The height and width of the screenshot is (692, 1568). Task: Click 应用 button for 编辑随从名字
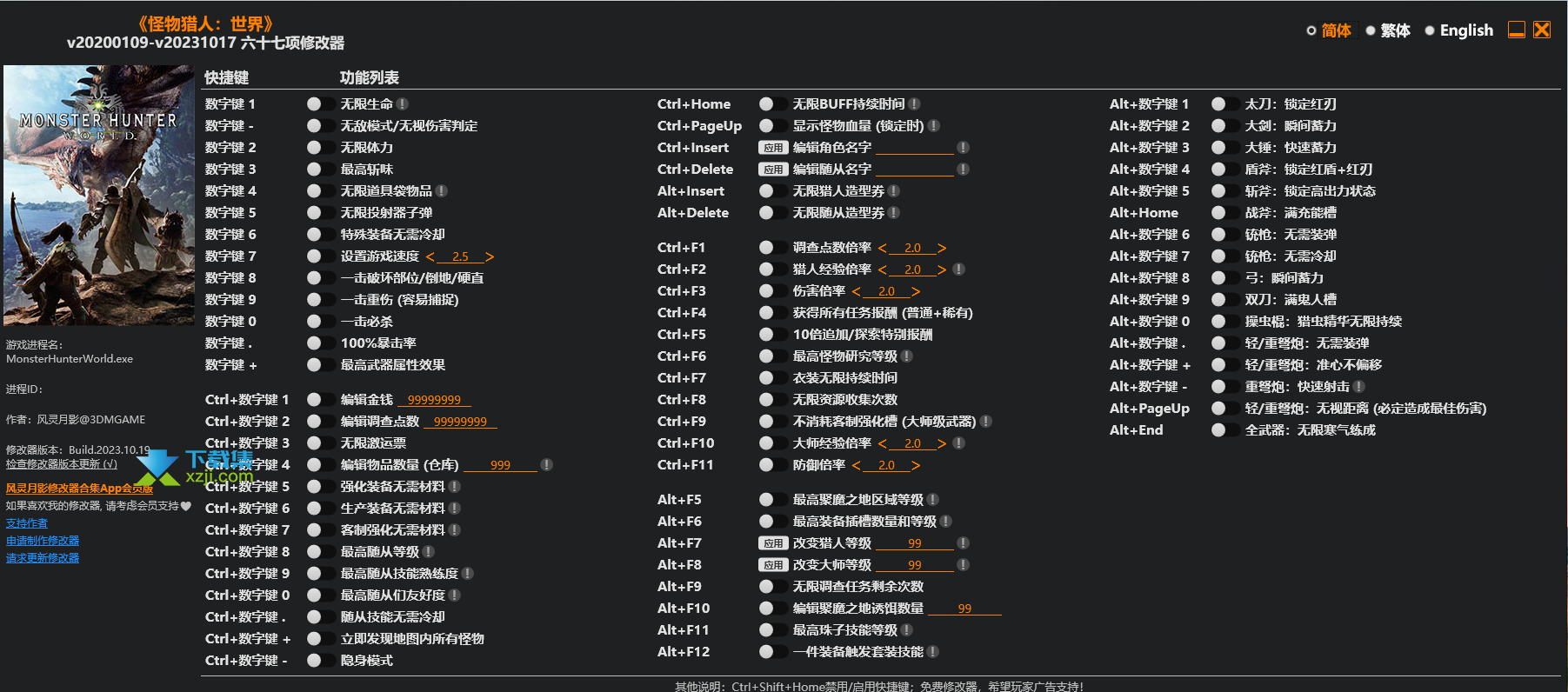[773, 170]
